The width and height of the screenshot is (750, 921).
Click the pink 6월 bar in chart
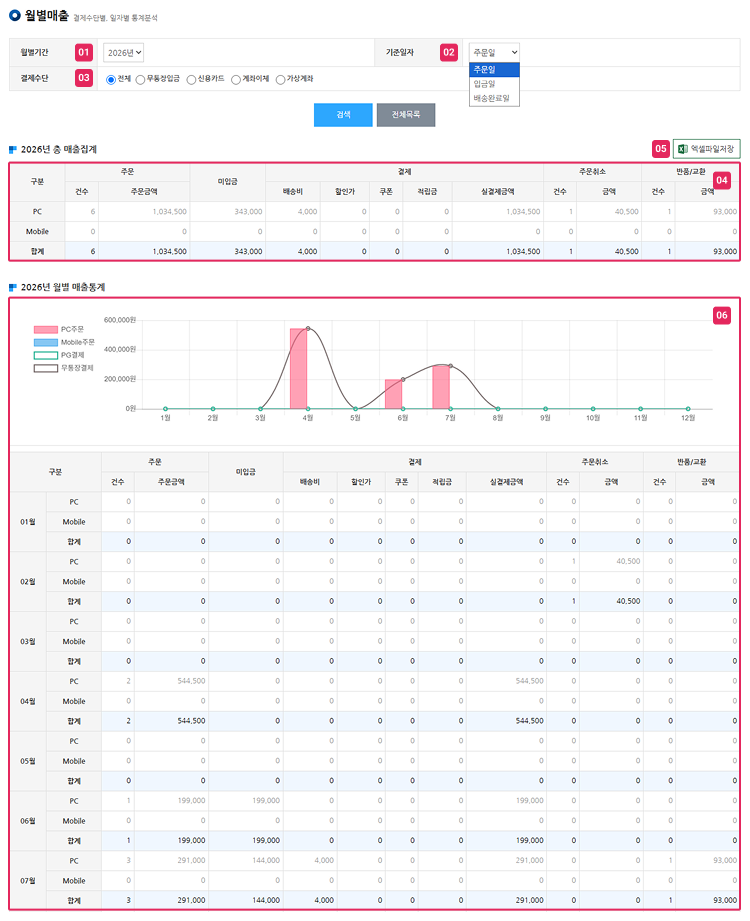[394, 394]
